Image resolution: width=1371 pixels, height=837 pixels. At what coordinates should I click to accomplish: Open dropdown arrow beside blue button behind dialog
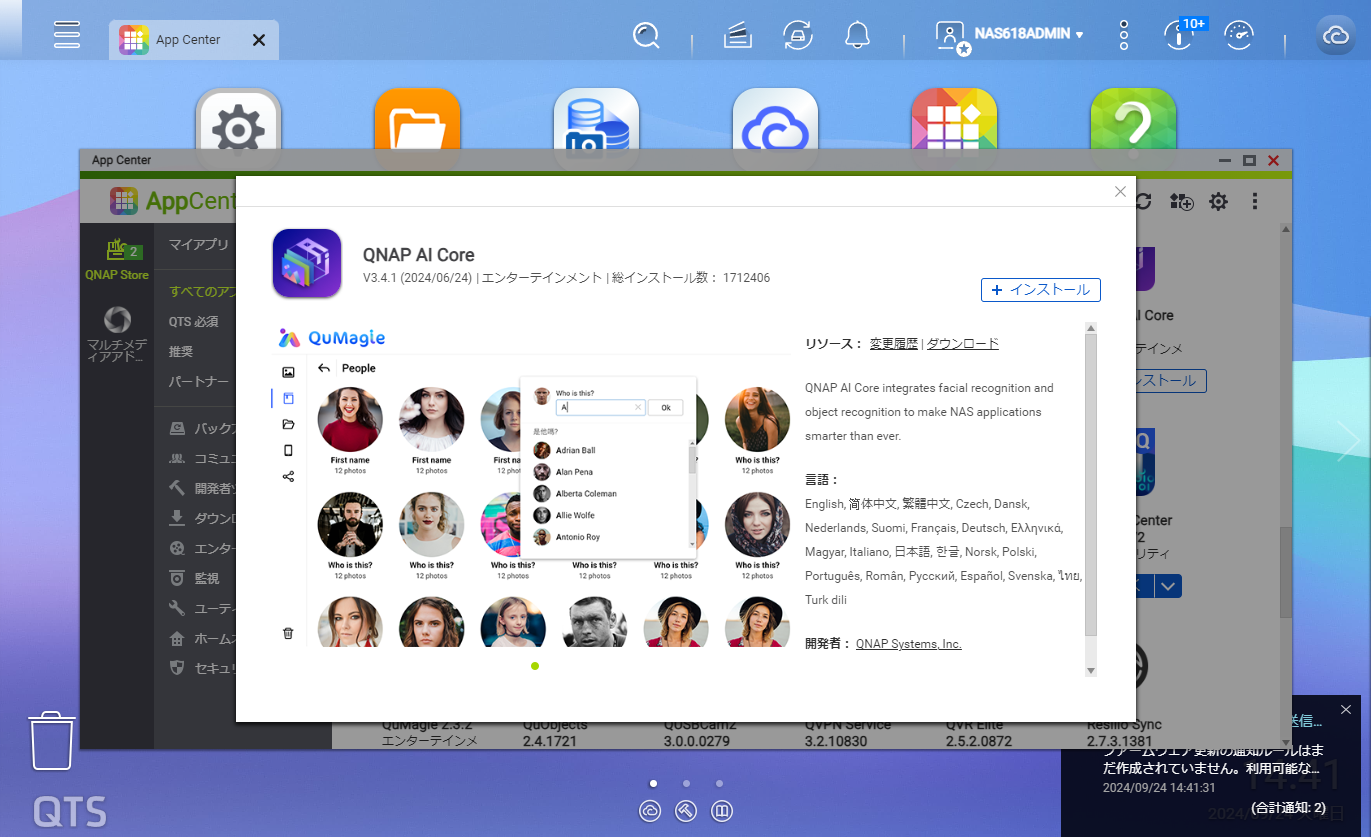pyautogui.click(x=1168, y=586)
